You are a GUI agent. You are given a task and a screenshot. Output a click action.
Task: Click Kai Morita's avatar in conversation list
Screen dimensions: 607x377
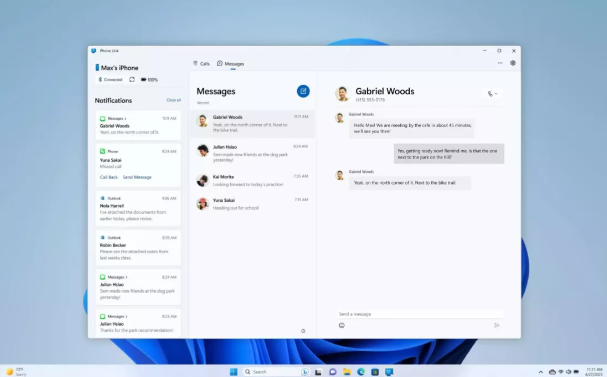[202, 180]
